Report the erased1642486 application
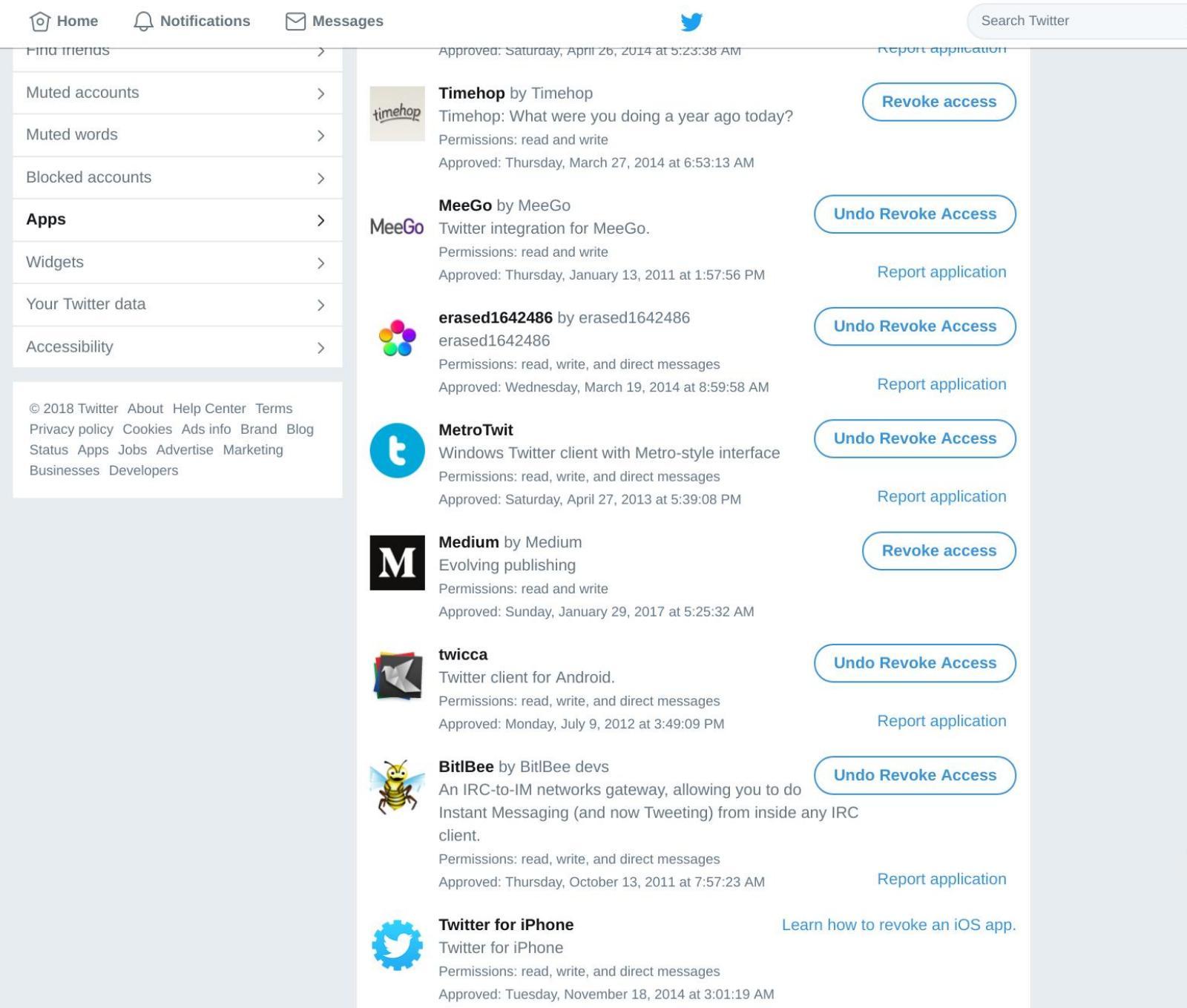Image resolution: width=1187 pixels, height=1008 pixels. point(941,384)
